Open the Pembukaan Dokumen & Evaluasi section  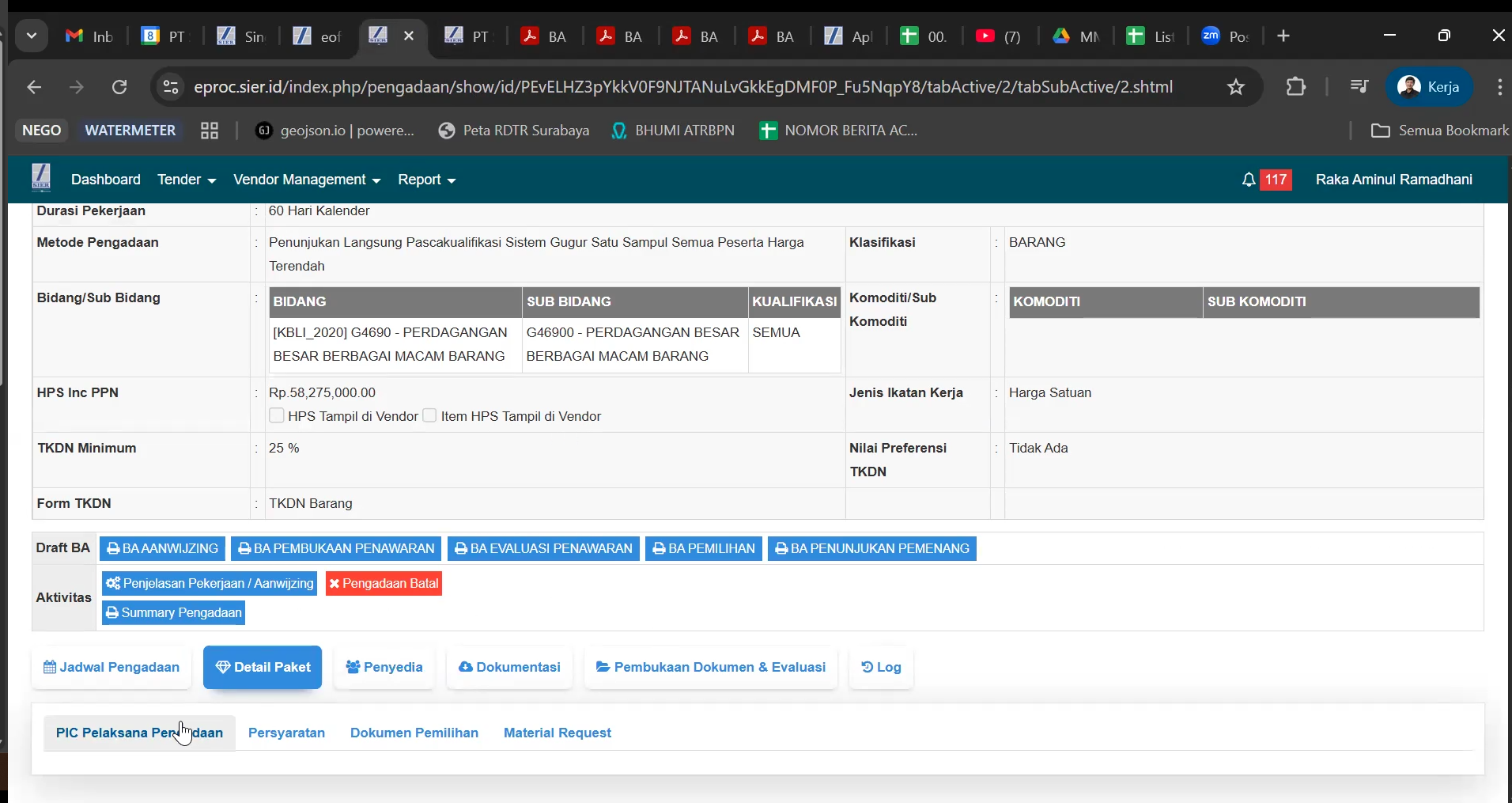click(710, 668)
